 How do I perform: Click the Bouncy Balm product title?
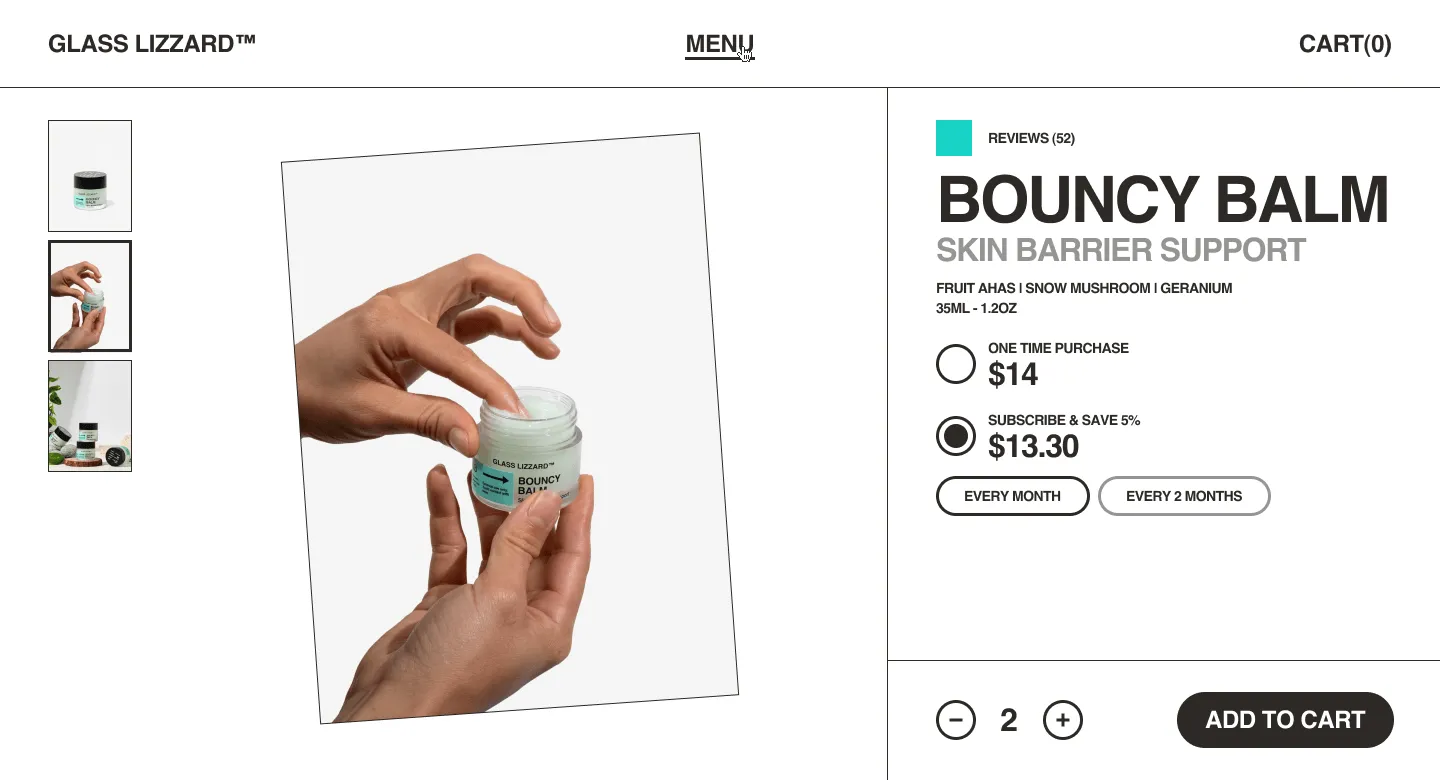click(x=1163, y=200)
